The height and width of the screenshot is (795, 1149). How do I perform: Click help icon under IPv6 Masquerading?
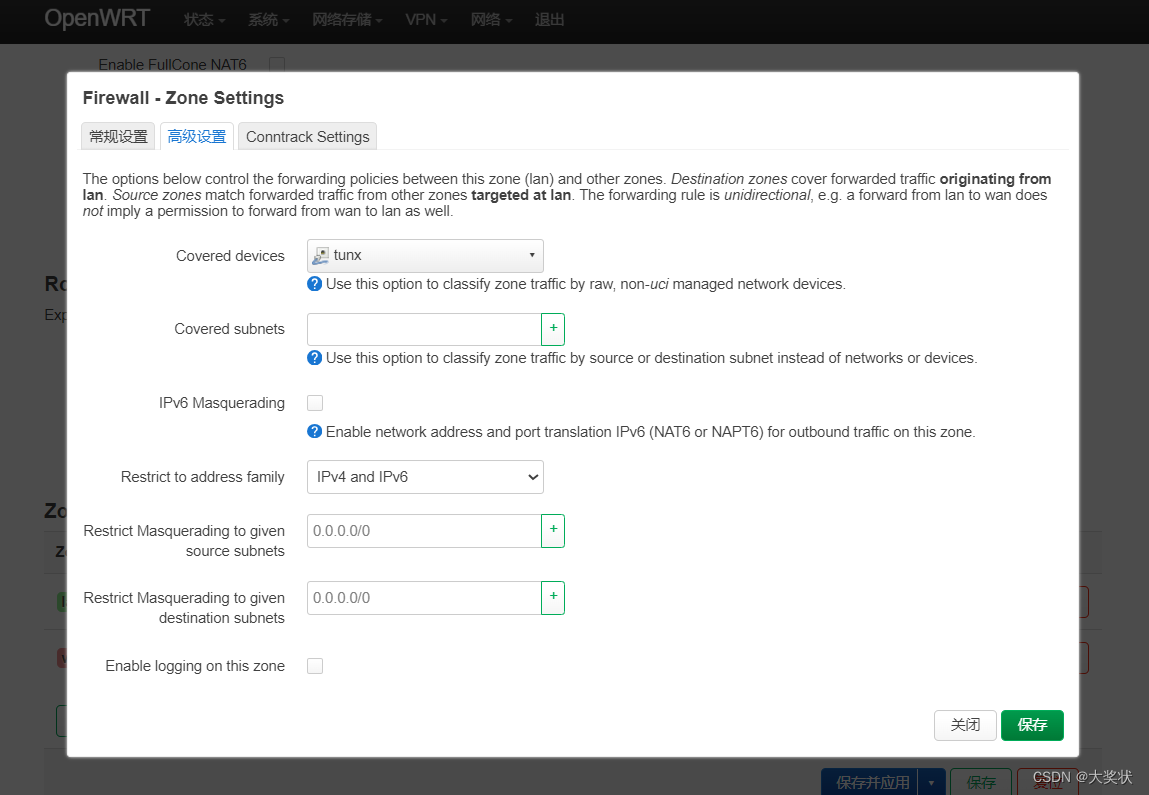[x=315, y=432]
